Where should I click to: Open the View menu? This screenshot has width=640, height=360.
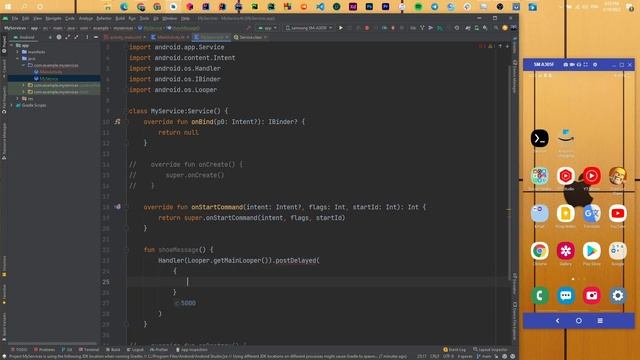coord(37,18)
